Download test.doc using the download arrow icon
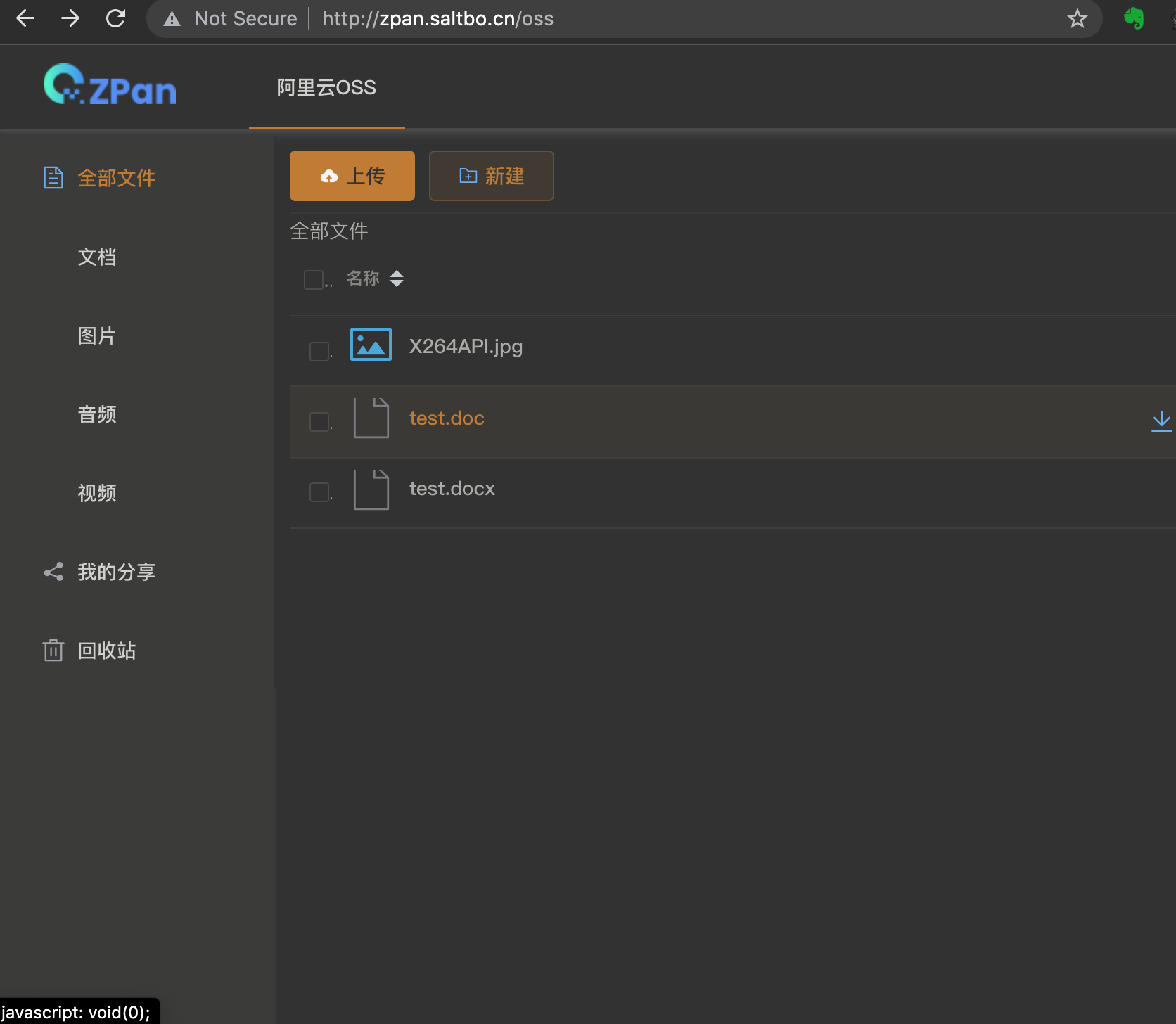The width and height of the screenshot is (1176, 1024). coord(1161,421)
